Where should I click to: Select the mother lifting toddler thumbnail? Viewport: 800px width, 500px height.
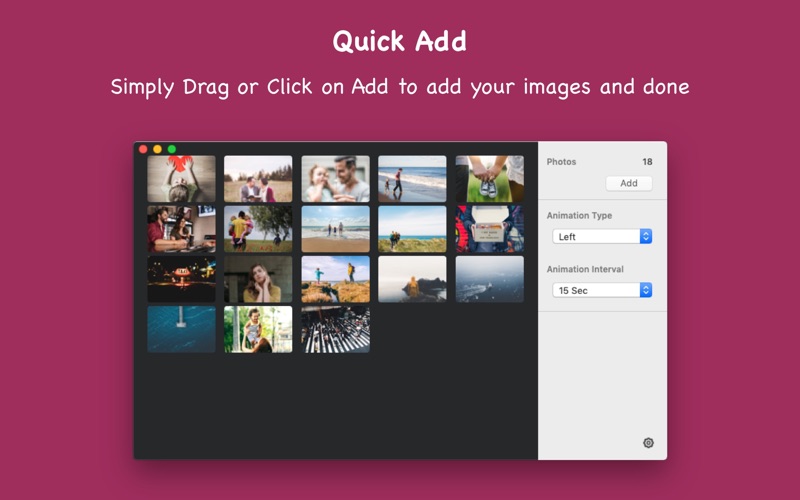(x=258, y=329)
